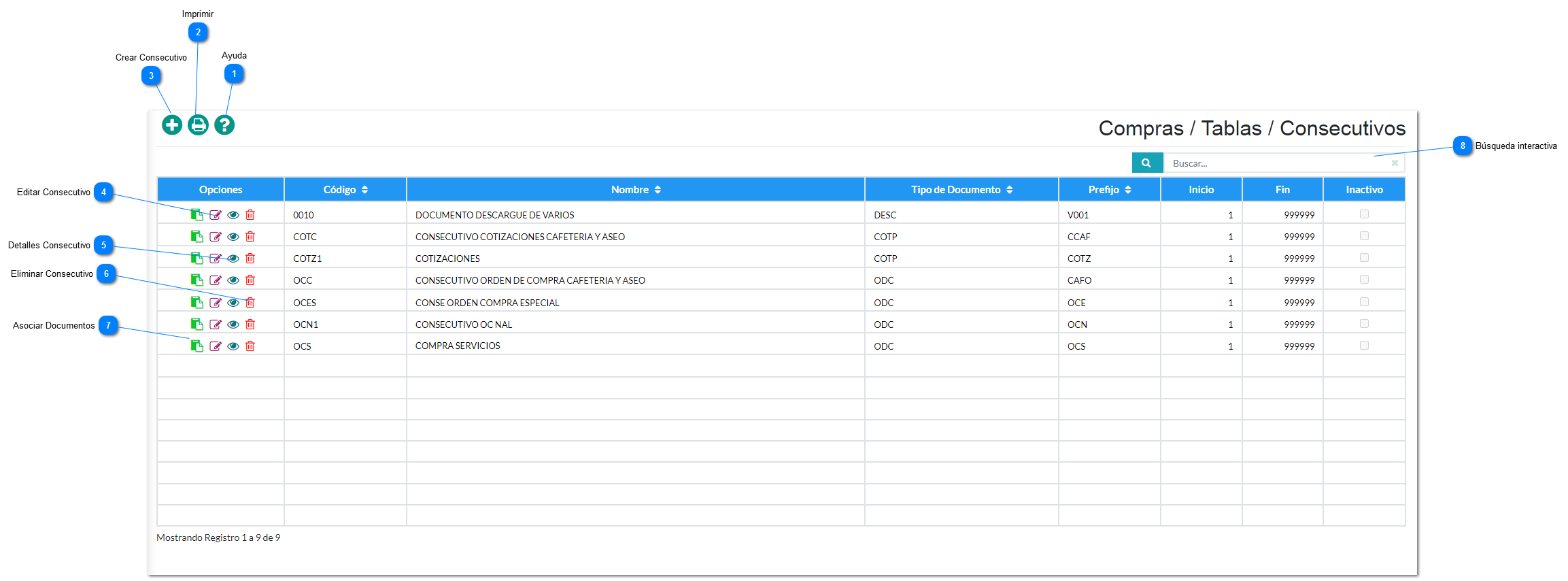Delete the OCS consecutive
This screenshot has height=581, width=1568.
(250, 346)
